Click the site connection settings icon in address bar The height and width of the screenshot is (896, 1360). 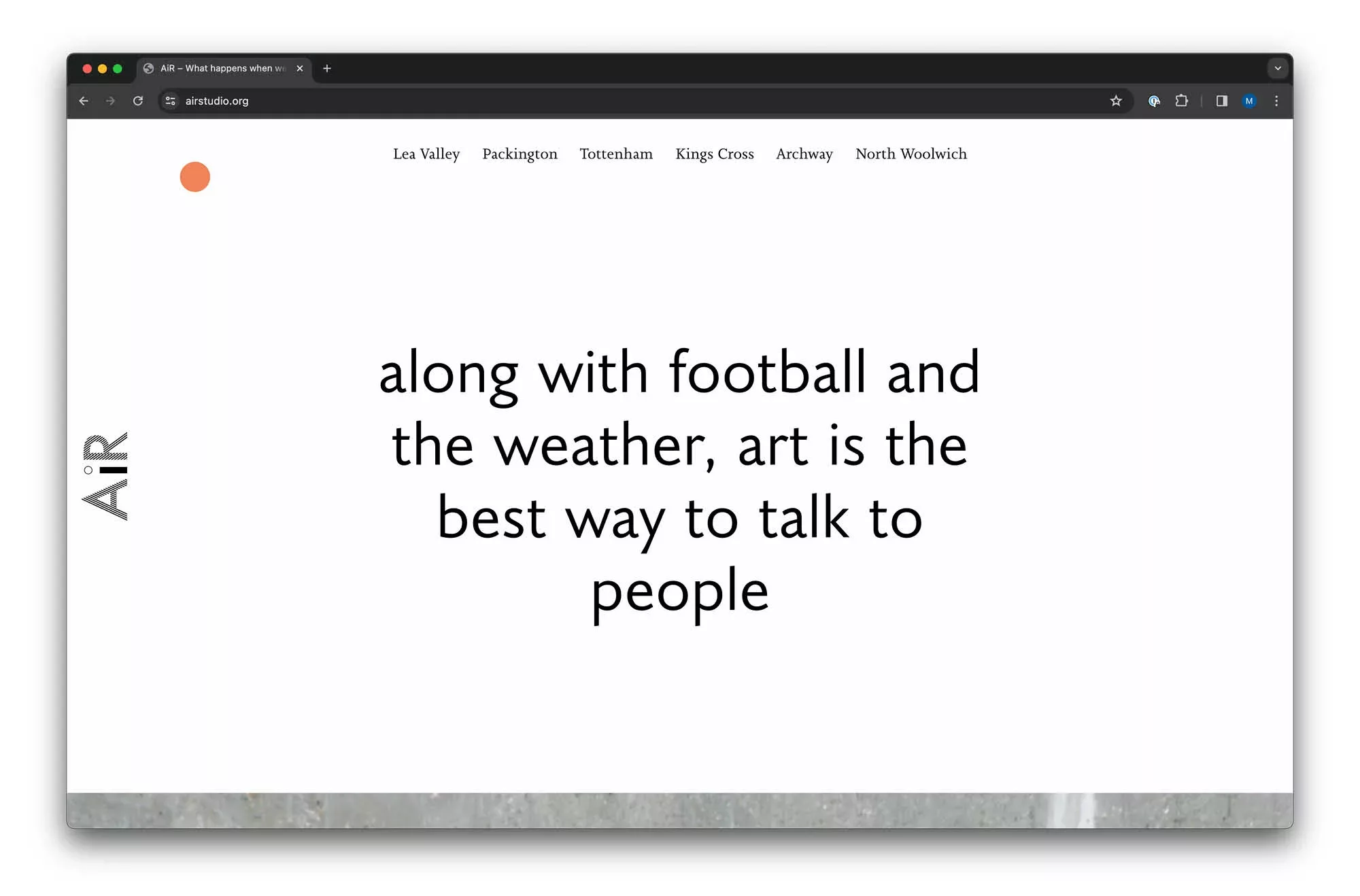tap(170, 101)
